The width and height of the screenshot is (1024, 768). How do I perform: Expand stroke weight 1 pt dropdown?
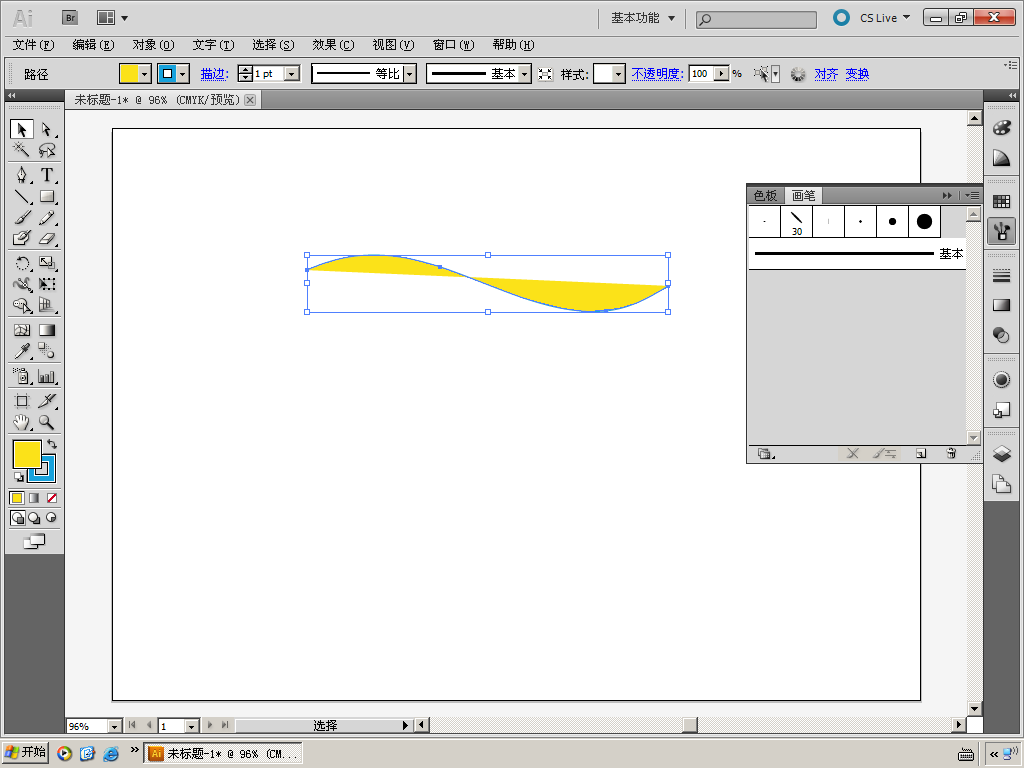[x=292, y=74]
